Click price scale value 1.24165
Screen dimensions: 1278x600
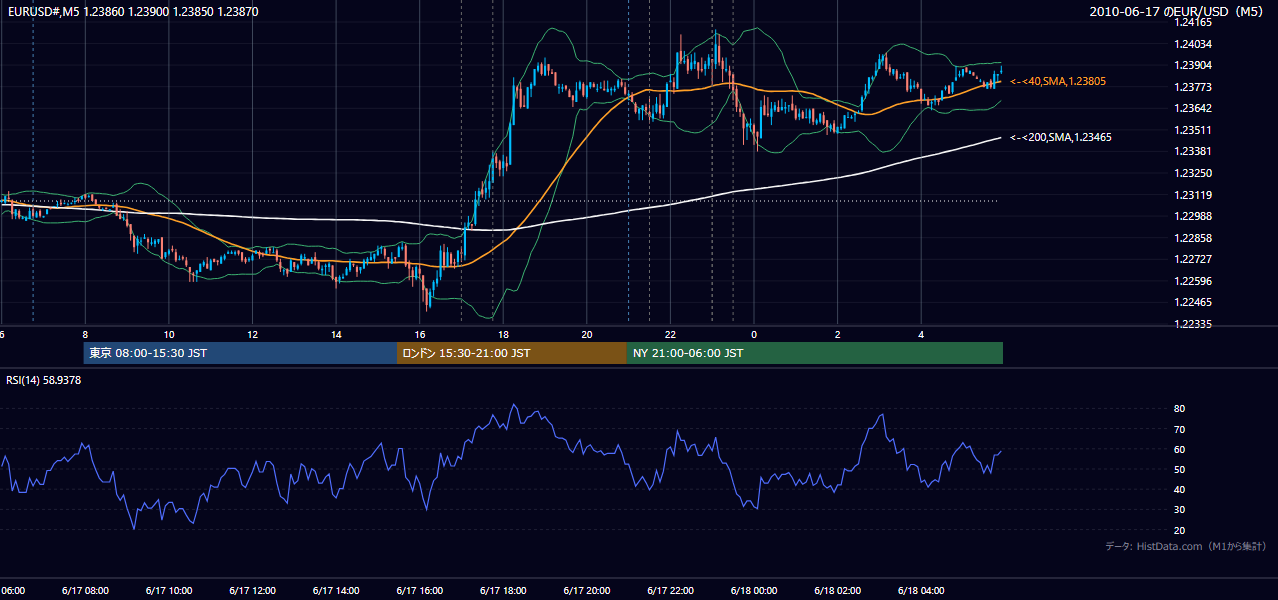pyautogui.click(x=1195, y=22)
